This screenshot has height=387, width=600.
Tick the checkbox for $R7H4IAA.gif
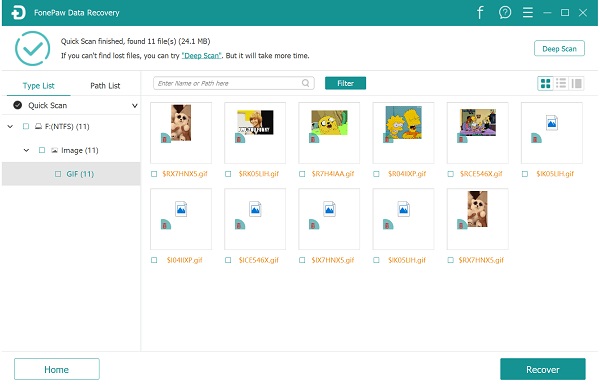click(x=302, y=174)
